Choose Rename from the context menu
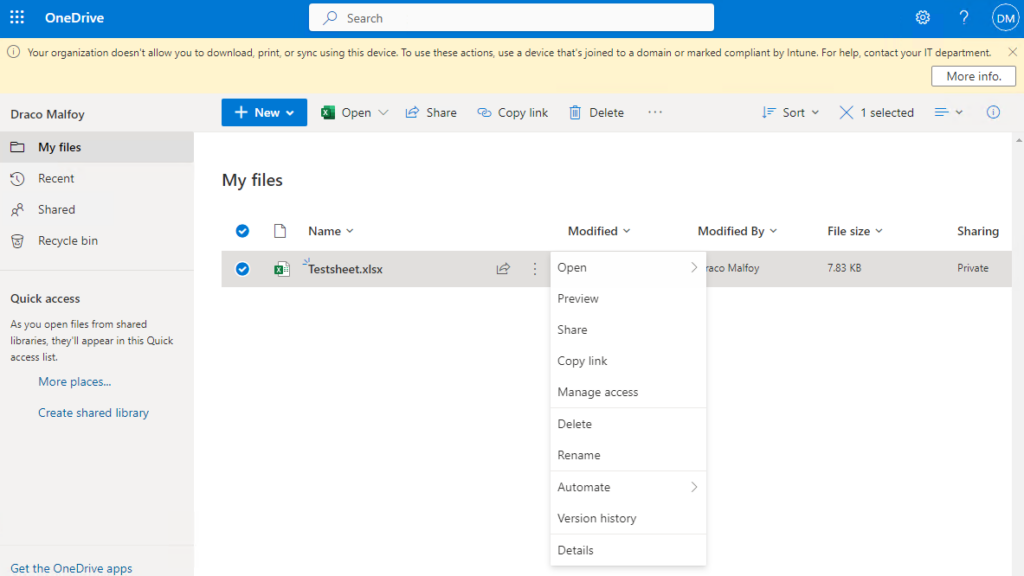Viewport: 1024px width, 576px height. tap(580, 455)
